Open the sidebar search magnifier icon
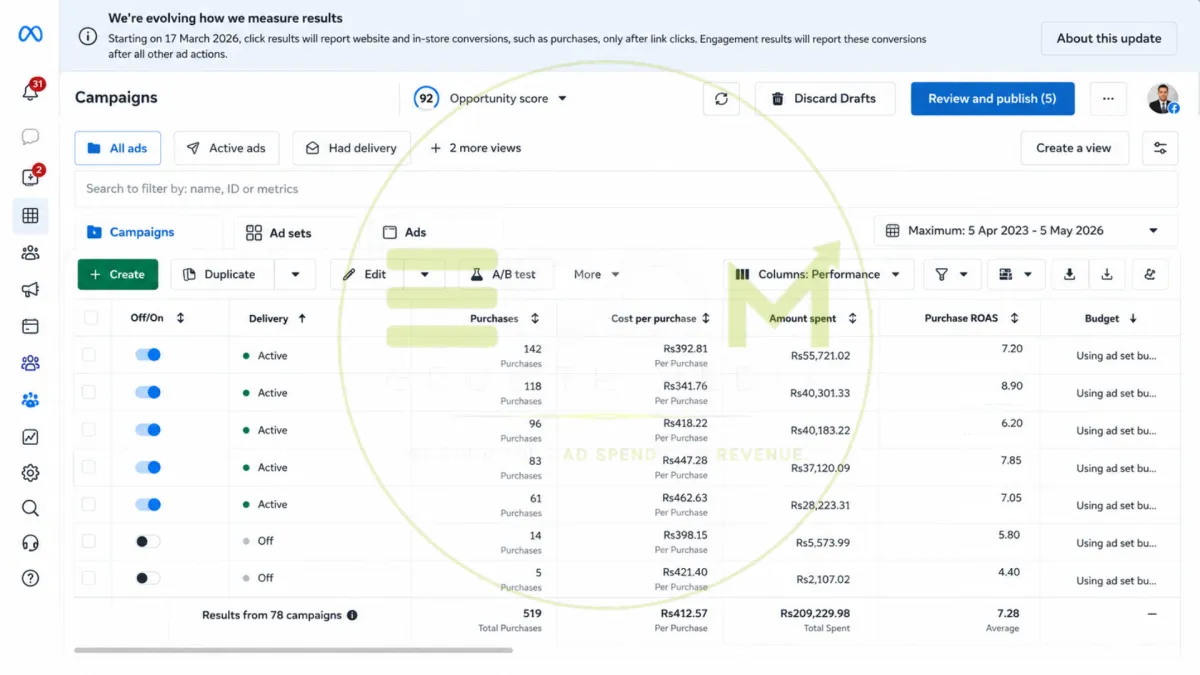Image resolution: width=1200 pixels, height=675 pixels. click(x=30, y=508)
